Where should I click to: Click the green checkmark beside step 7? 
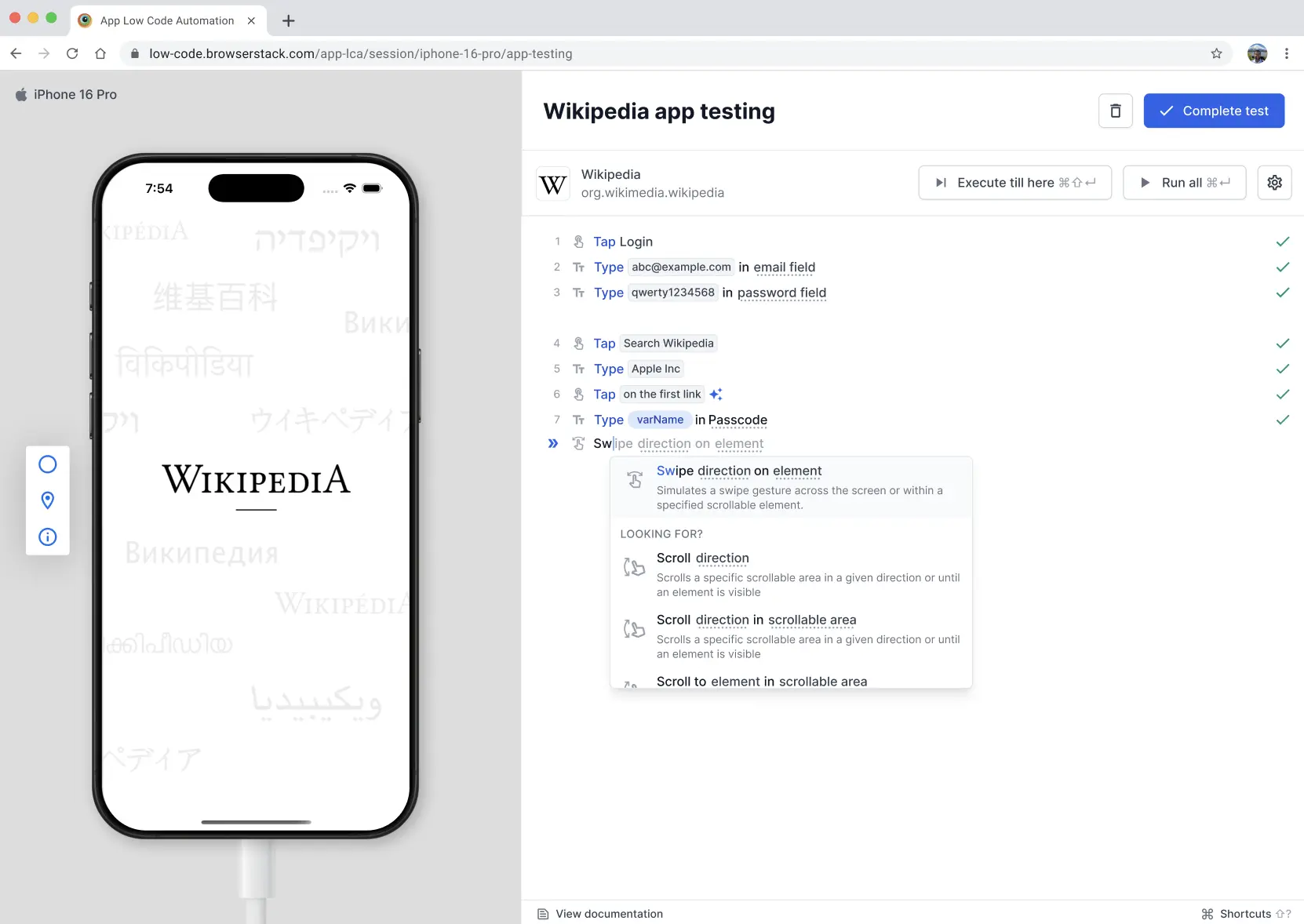(1283, 420)
